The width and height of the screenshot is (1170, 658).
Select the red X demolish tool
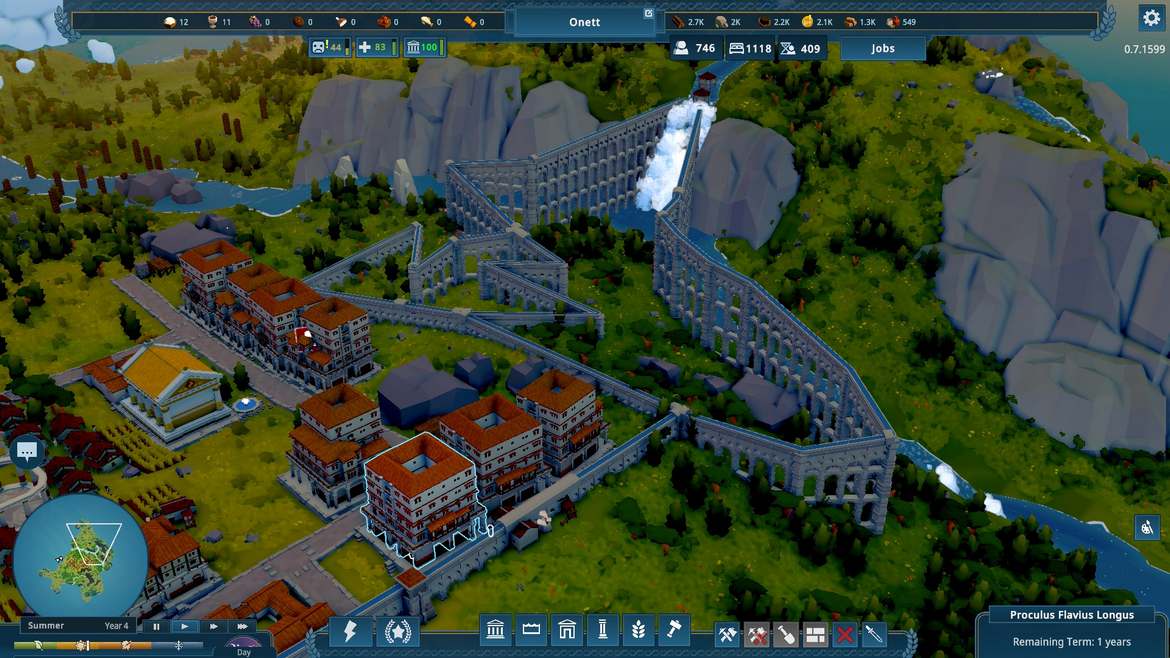[845, 634]
